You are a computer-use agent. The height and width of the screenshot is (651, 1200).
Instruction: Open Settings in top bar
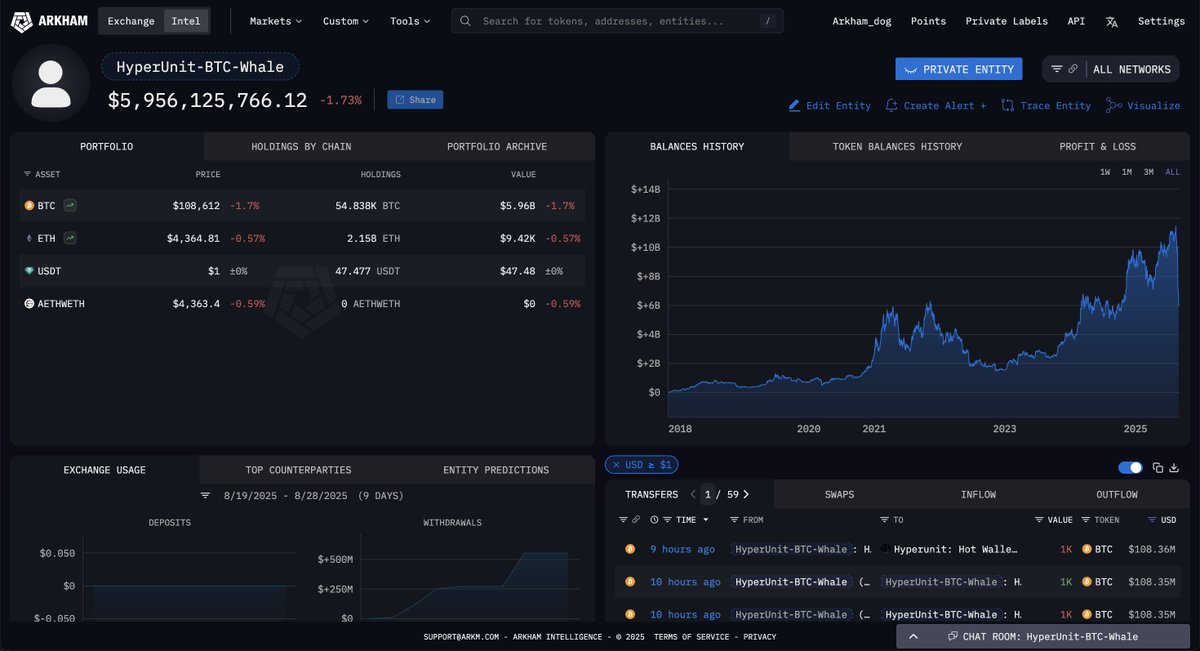coord(1161,21)
